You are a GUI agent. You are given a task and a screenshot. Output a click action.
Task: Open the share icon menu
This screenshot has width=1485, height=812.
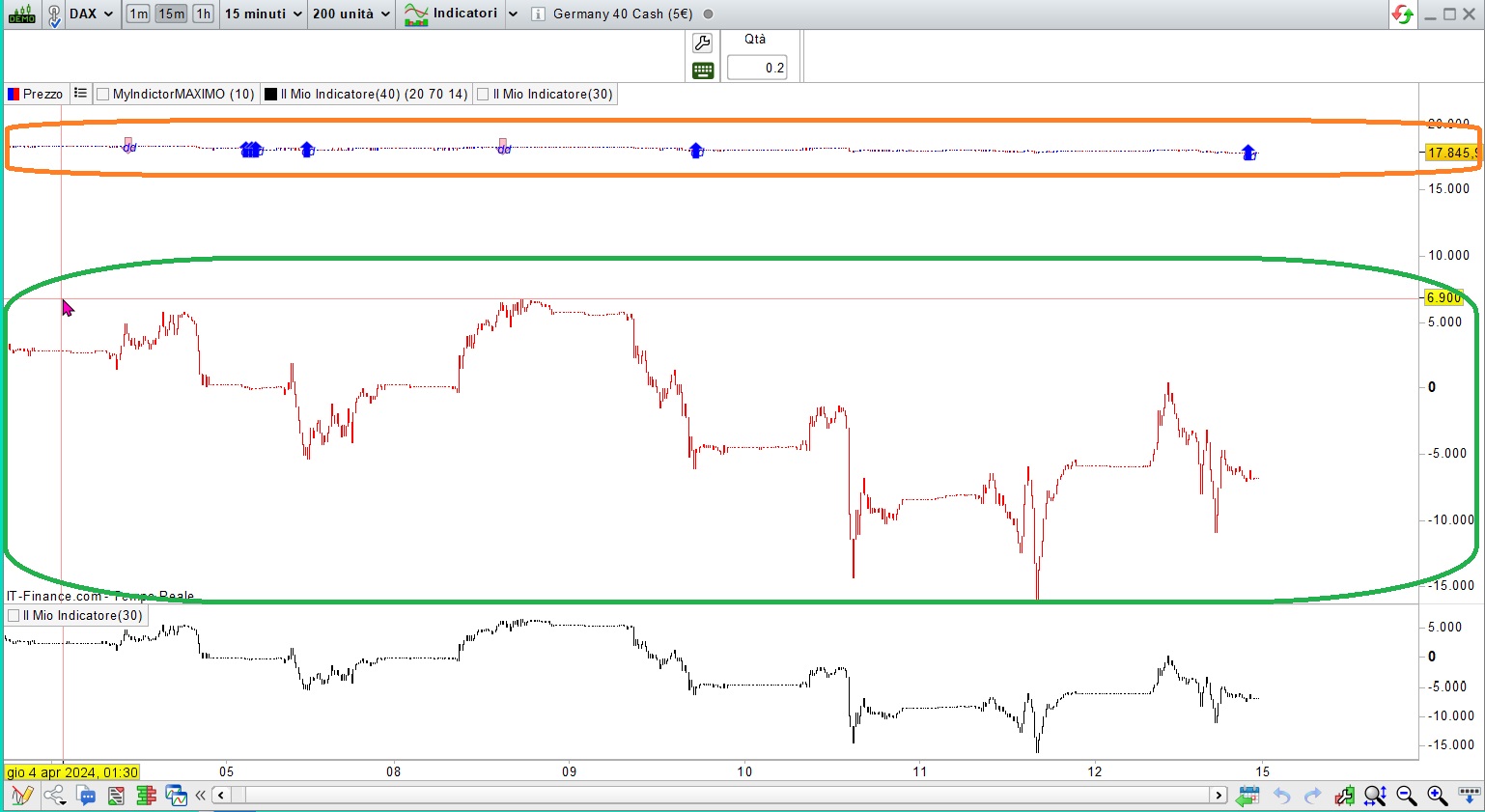coord(54,796)
